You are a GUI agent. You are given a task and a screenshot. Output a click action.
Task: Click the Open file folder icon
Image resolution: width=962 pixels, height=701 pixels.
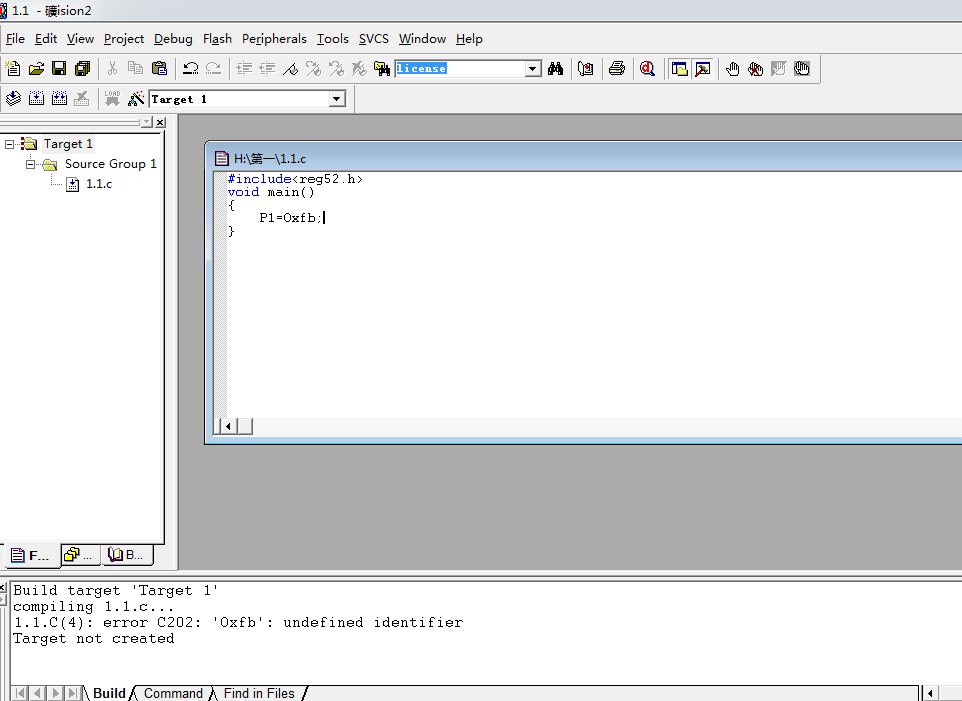click(36, 69)
